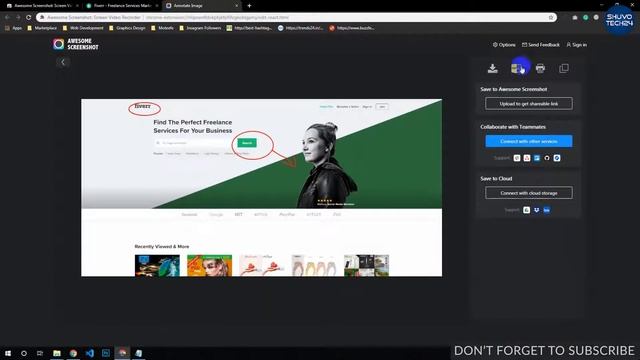Reload the page with the refresh button
This screenshot has height=360, width=640.
29,18
